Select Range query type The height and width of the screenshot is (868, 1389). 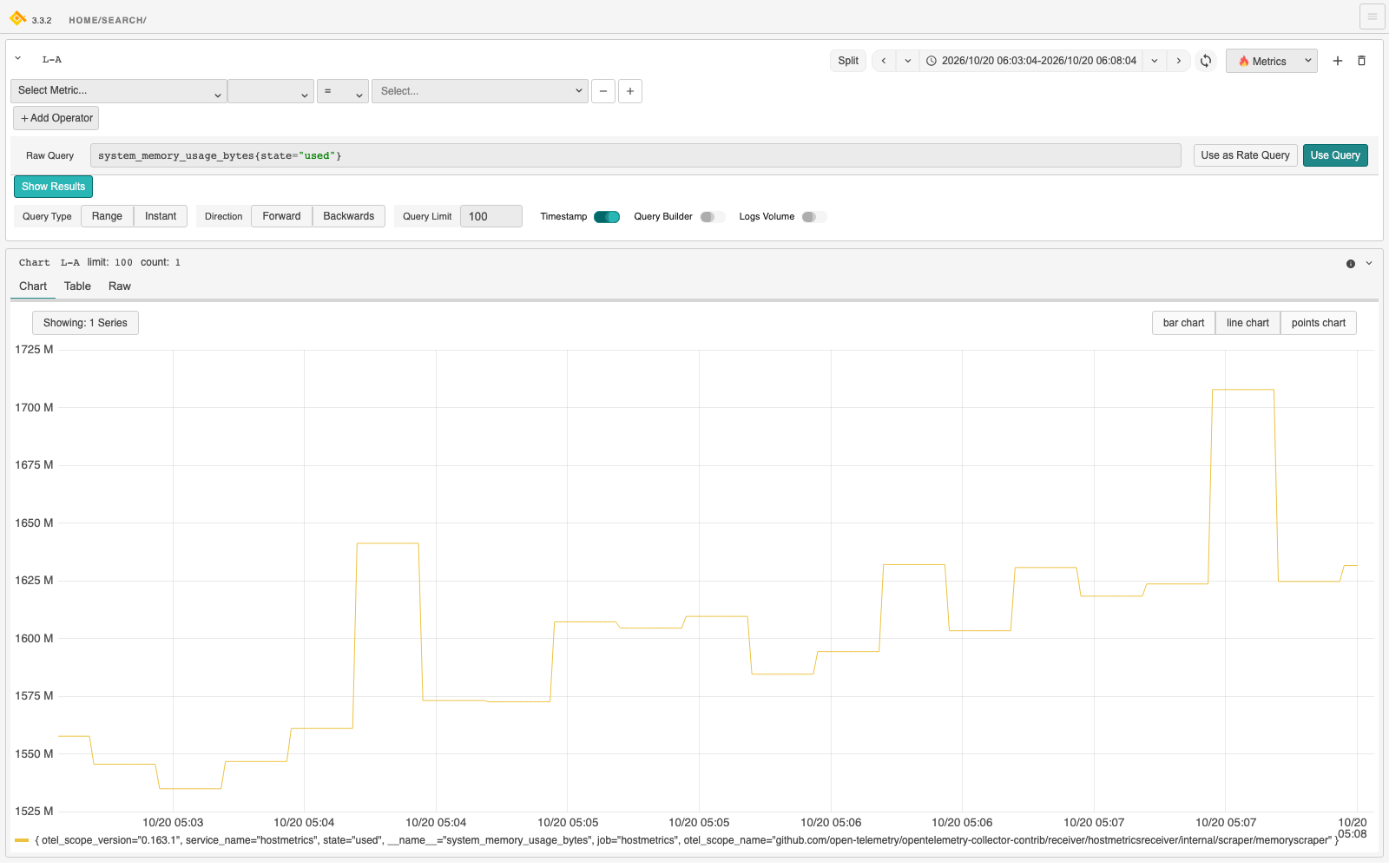tap(107, 216)
